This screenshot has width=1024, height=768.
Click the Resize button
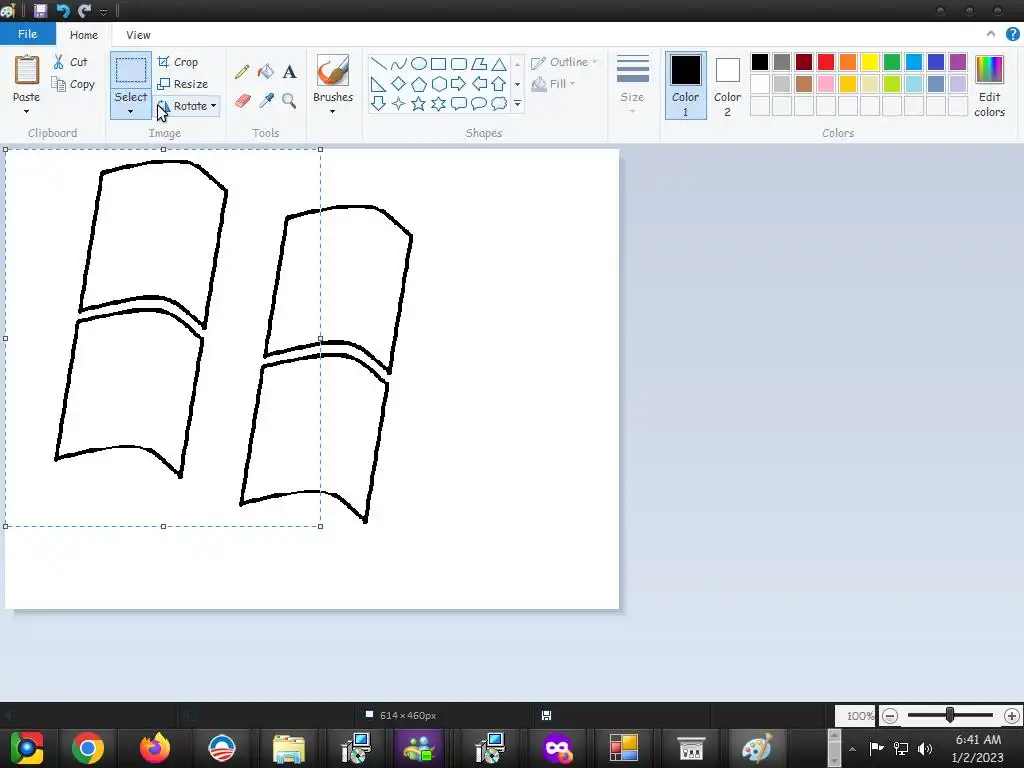(183, 84)
